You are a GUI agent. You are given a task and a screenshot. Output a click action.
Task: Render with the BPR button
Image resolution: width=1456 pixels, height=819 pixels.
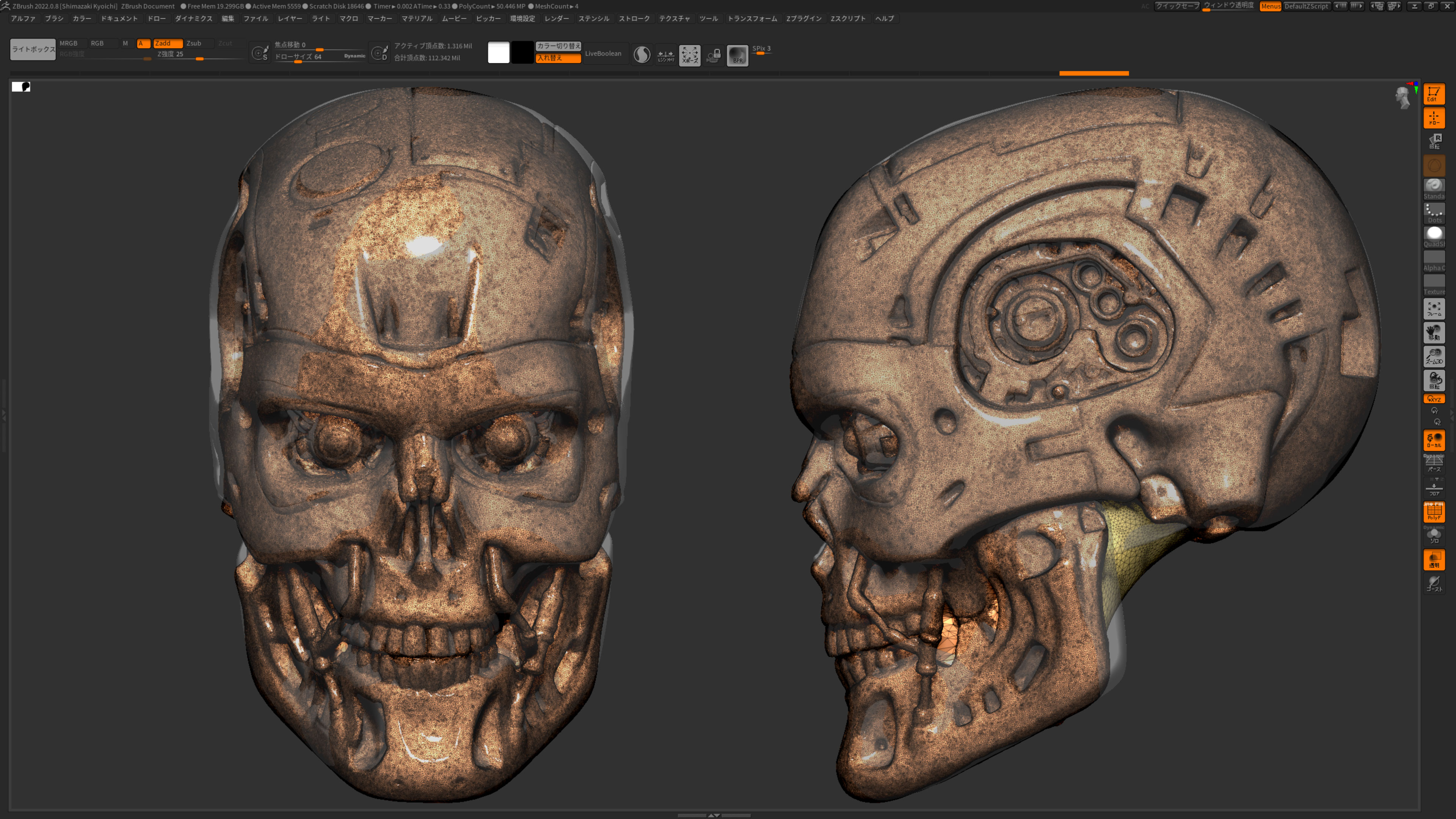point(737,55)
